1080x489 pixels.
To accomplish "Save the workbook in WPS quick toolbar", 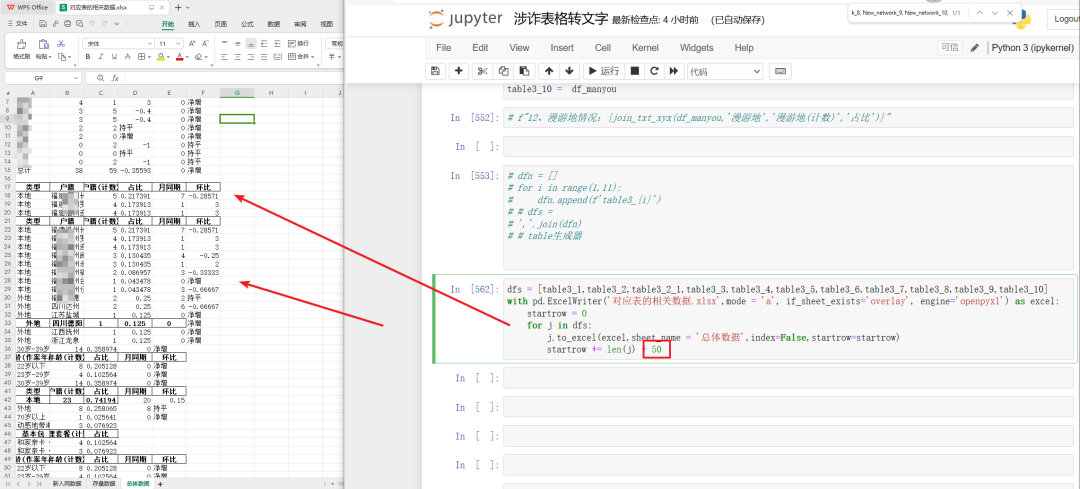I will coord(43,23).
